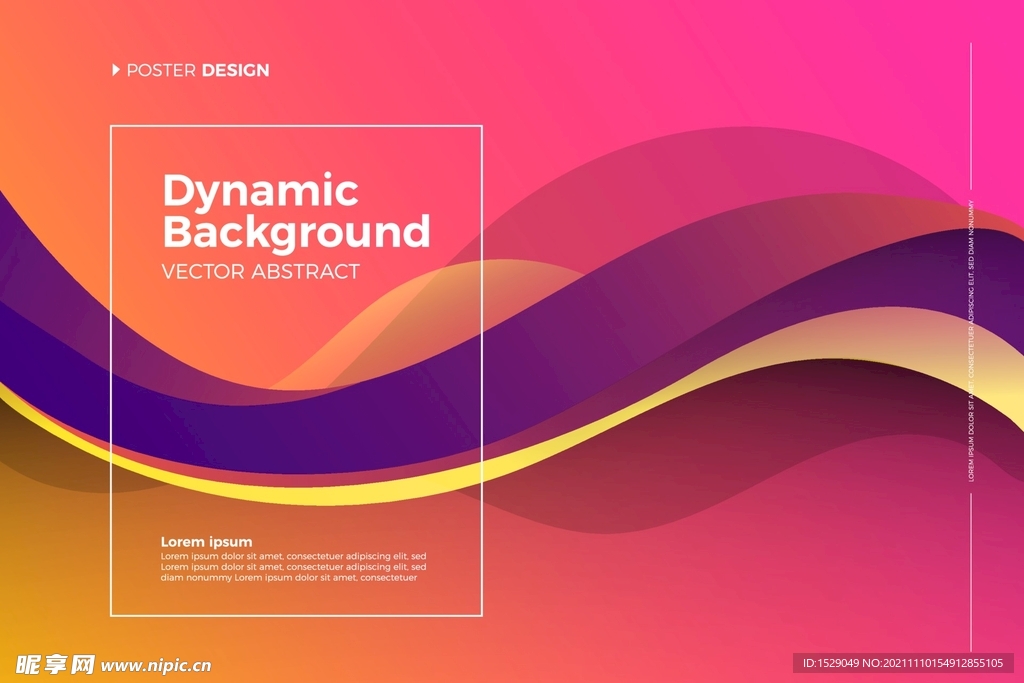
Task: Open the www.nipic.cn watermark link
Action: (x=156, y=665)
